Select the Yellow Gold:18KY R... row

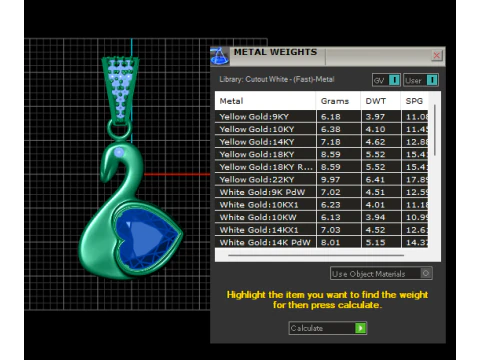pos(321,167)
